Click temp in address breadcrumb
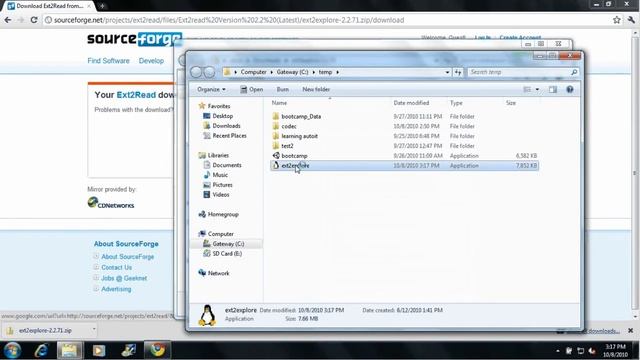The image size is (640, 360). [x=325, y=72]
